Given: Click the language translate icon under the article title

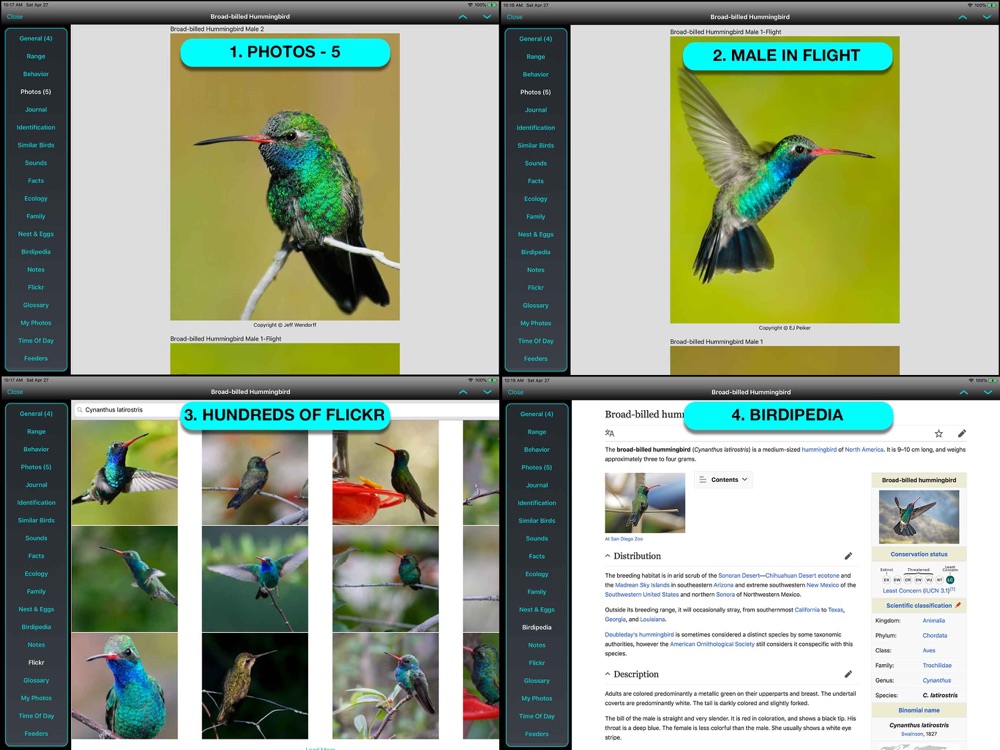Looking at the screenshot, I should pos(610,433).
